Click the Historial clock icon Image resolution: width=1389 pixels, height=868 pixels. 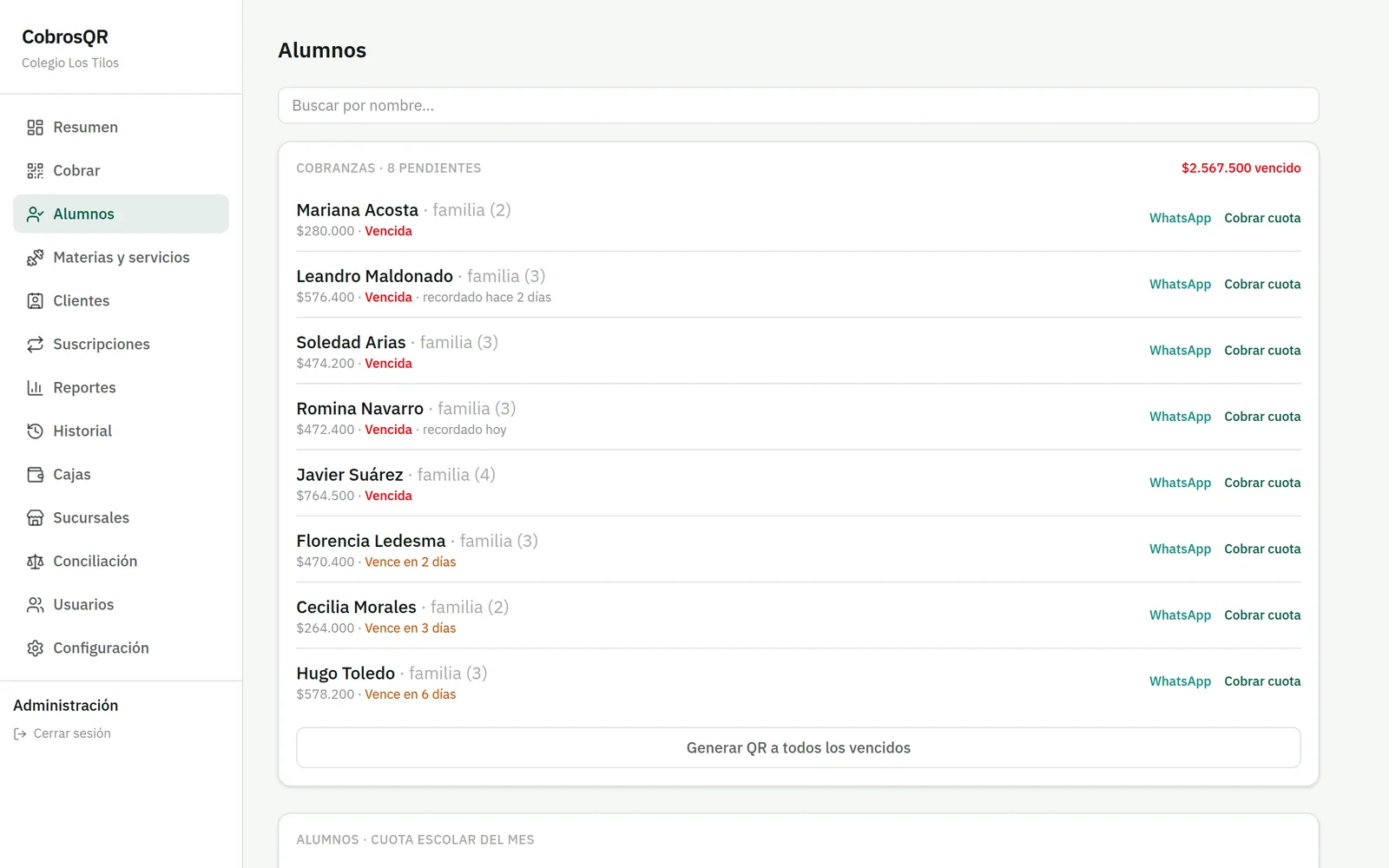point(35,431)
